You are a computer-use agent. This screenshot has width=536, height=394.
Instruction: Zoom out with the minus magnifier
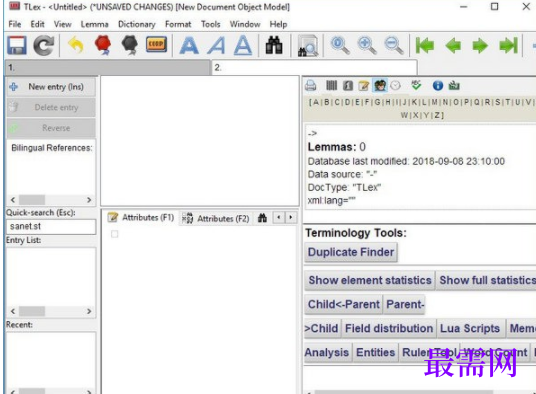(394, 45)
